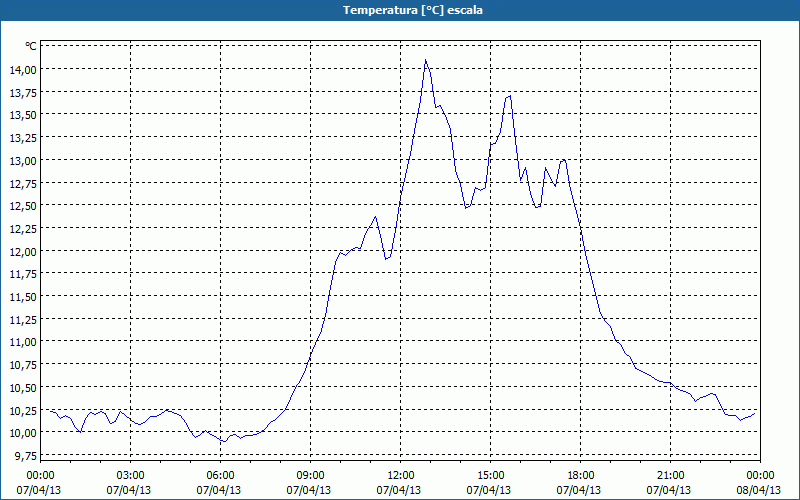This screenshot has width=800, height=500.
Task: Click the 12,50 y-axis value
Action: (23, 206)
